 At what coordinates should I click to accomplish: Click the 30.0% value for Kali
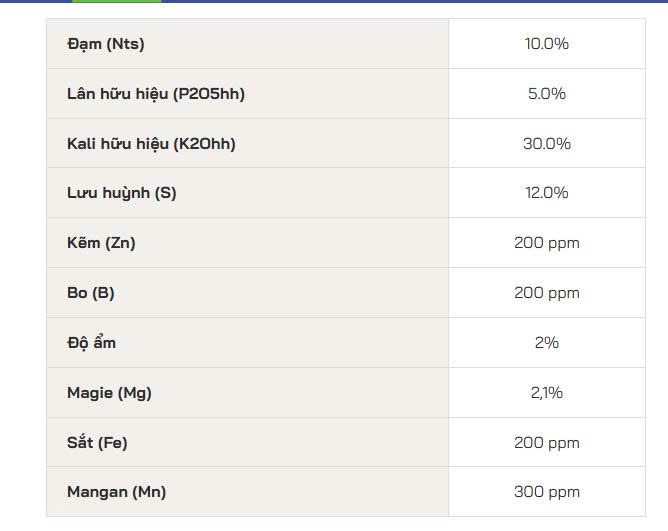pos(547,144)
